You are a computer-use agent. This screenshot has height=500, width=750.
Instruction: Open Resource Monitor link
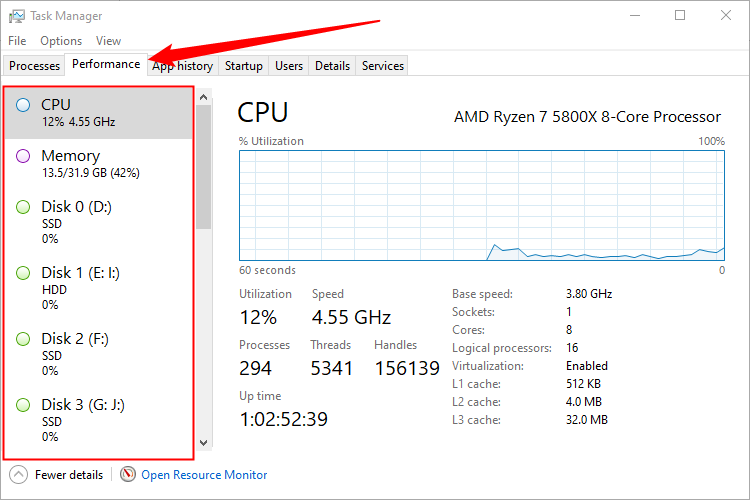click(204, 475)
